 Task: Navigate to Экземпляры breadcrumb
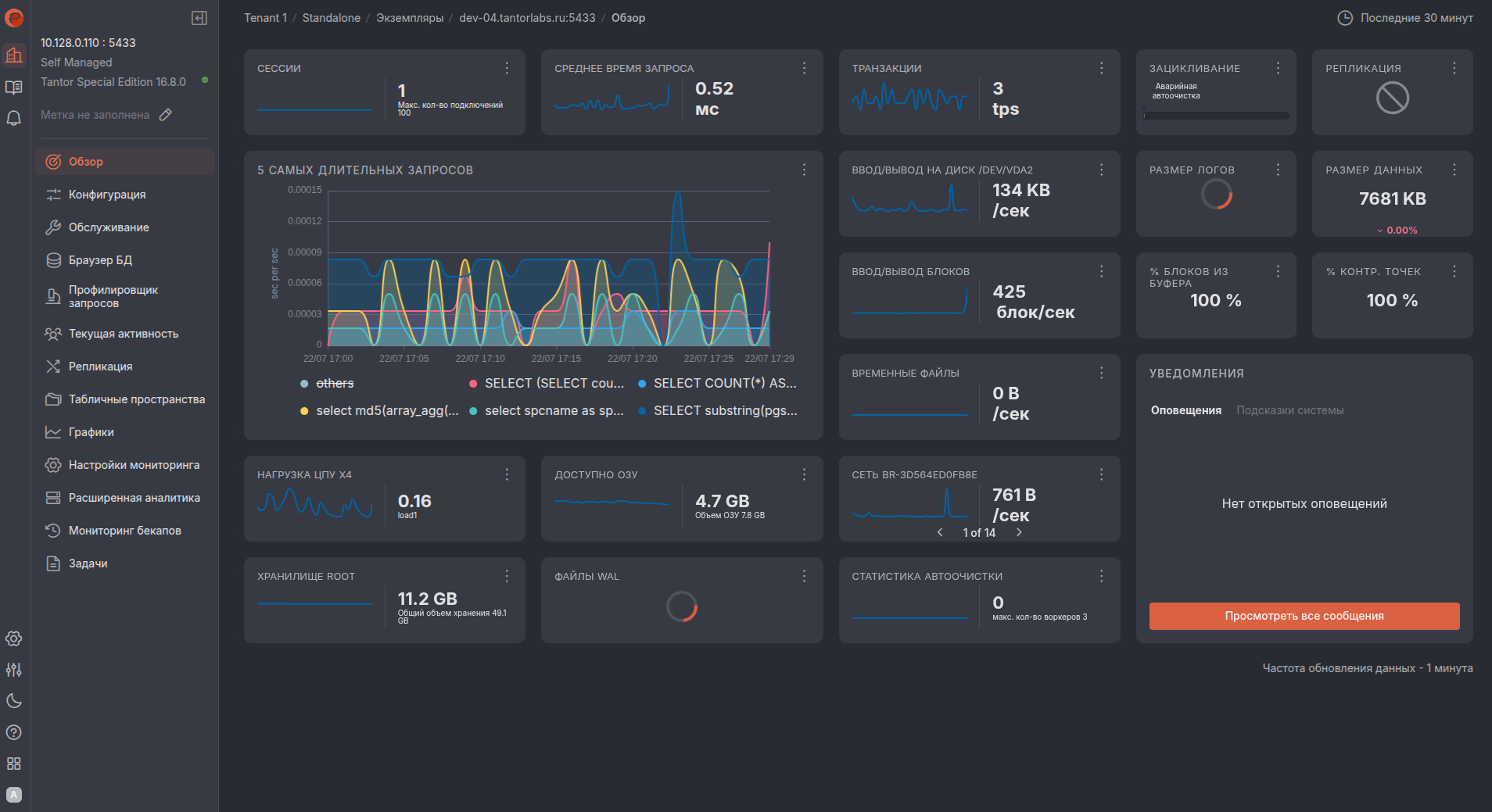[x=410, y=18]
